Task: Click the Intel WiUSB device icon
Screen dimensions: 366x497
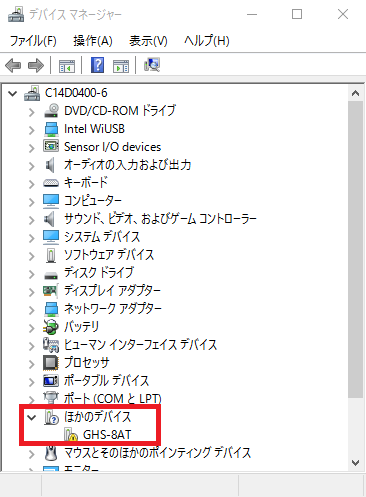Action: [x=51, y=129]
